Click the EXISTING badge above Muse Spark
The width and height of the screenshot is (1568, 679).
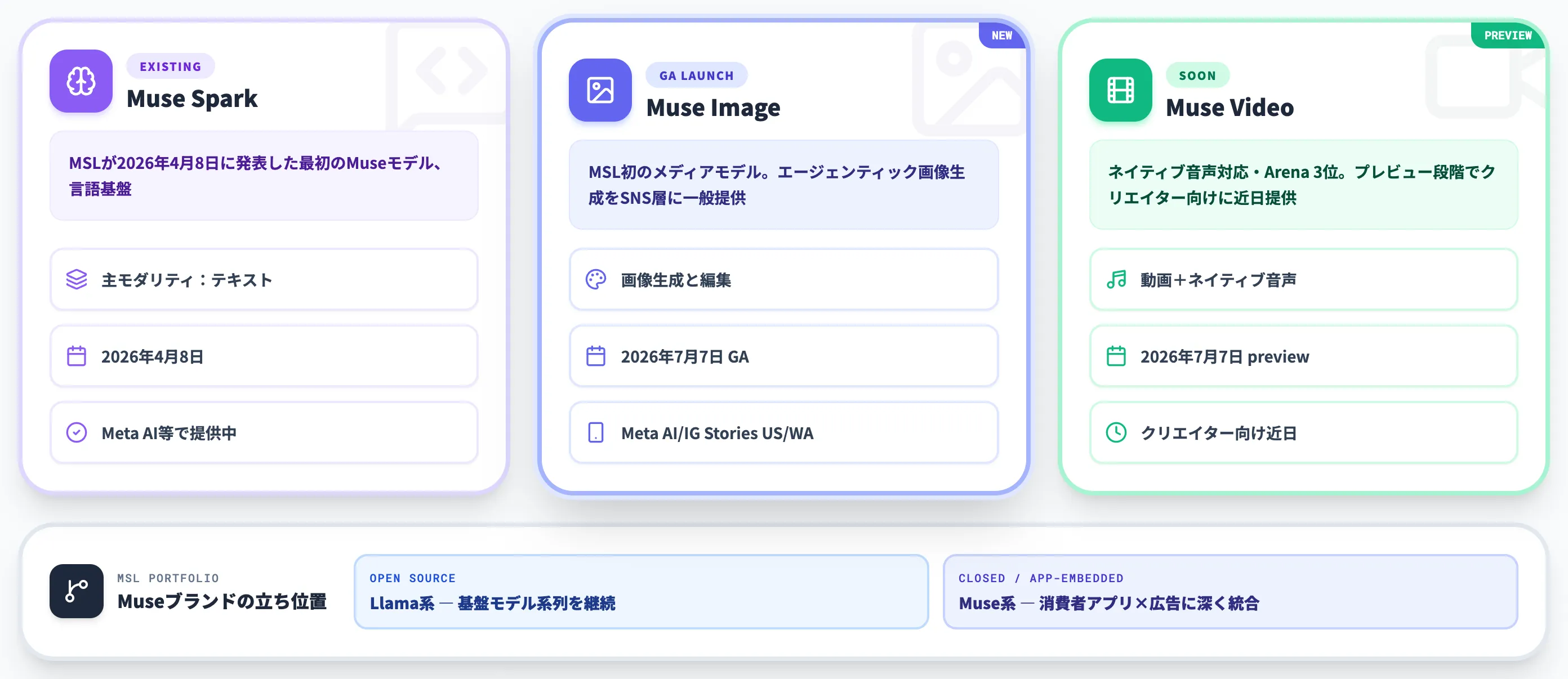(x=171, y=67)
